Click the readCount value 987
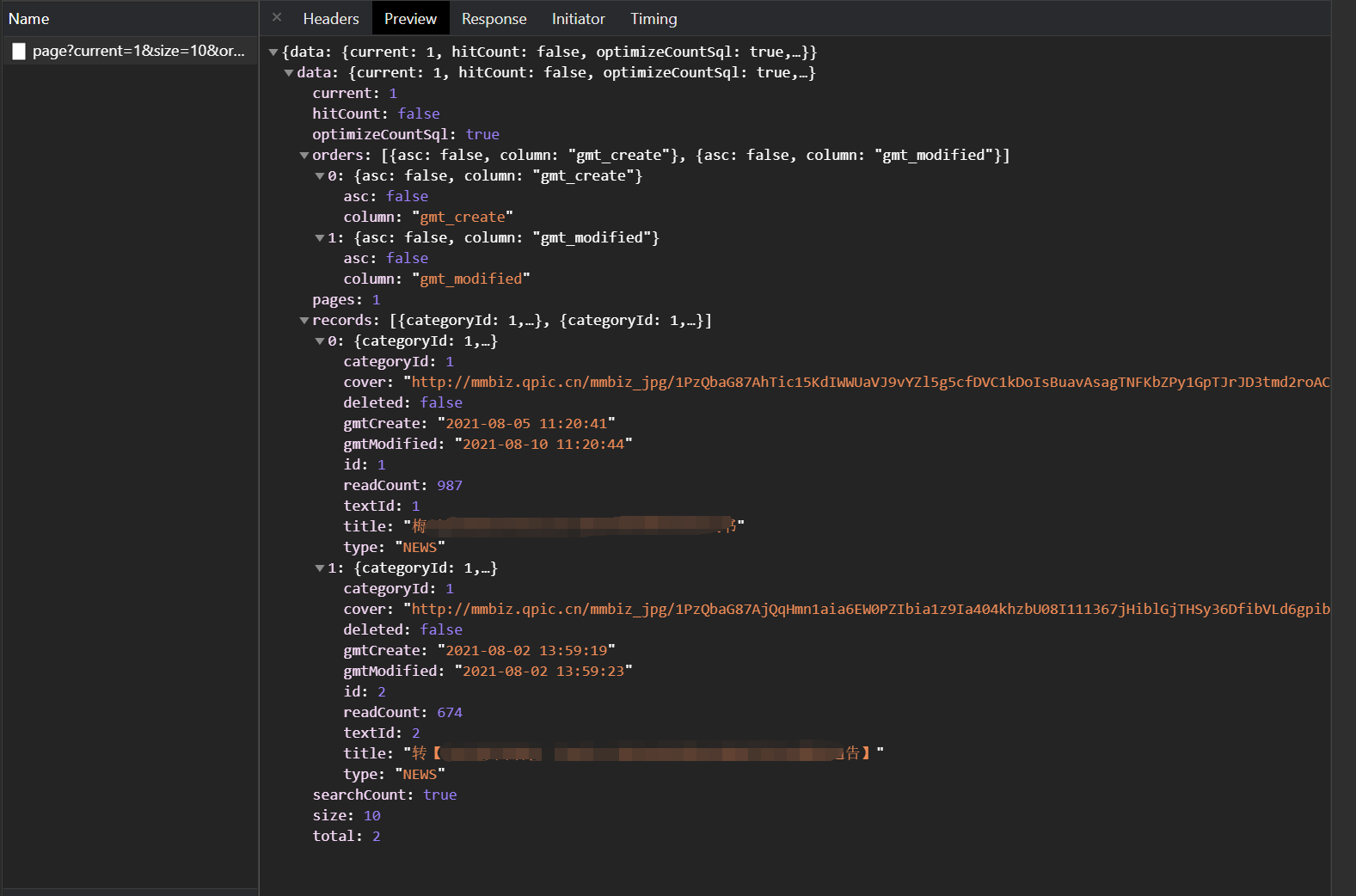Viewport: 1356px width, 896px height. tap(449, 486)
